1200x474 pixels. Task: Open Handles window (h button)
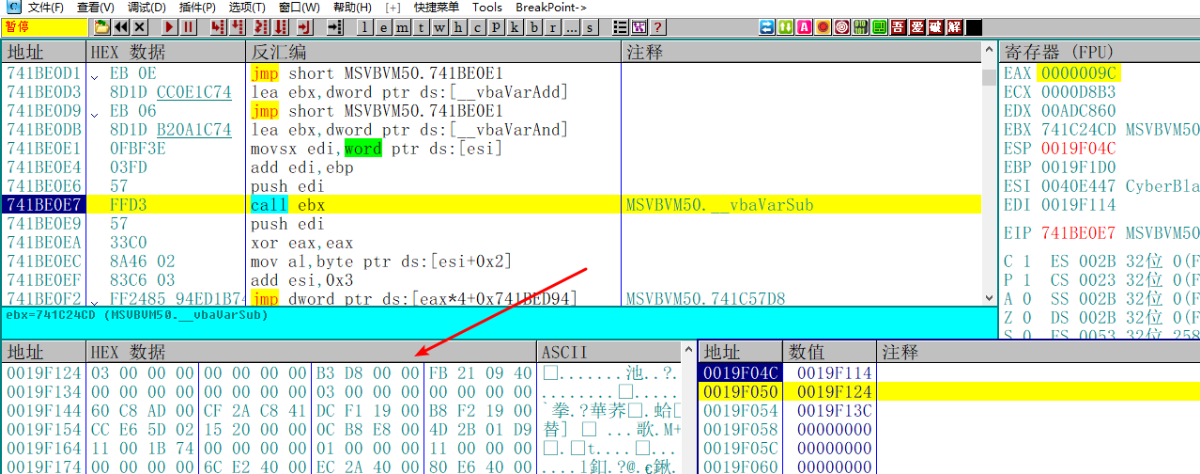(458, 26)
